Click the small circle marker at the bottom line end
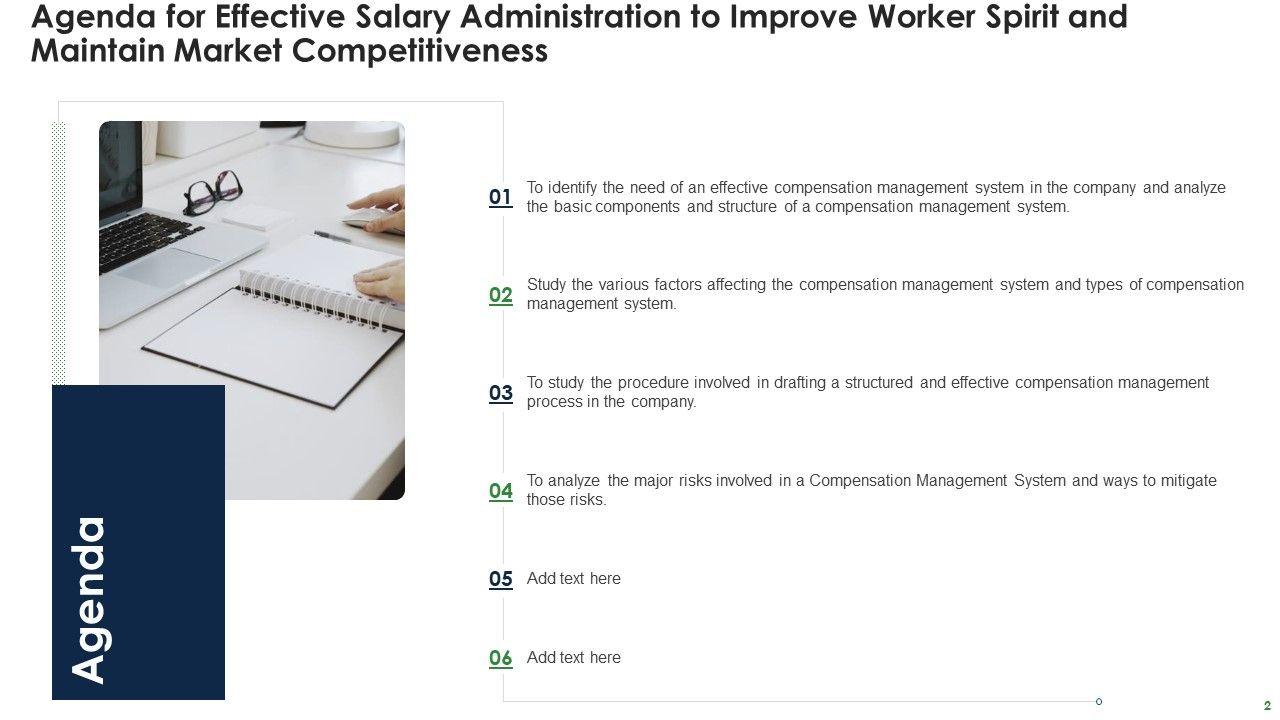 tap(1099, 702)
